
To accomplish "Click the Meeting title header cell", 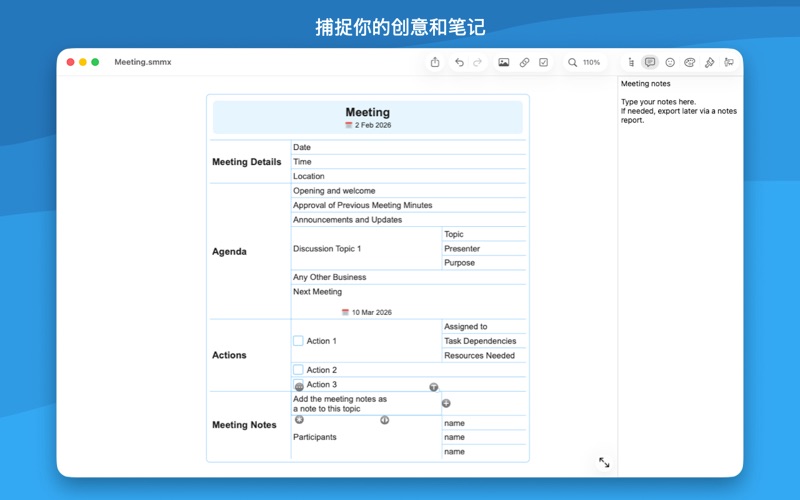I will [x=367, y=117].
